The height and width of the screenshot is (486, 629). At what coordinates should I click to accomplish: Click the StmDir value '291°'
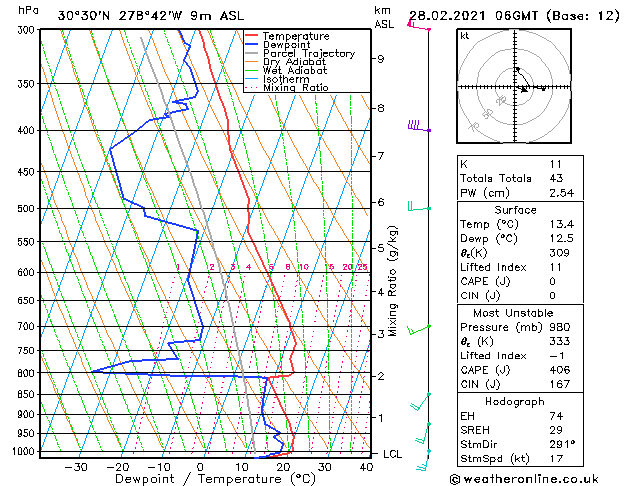562,445
